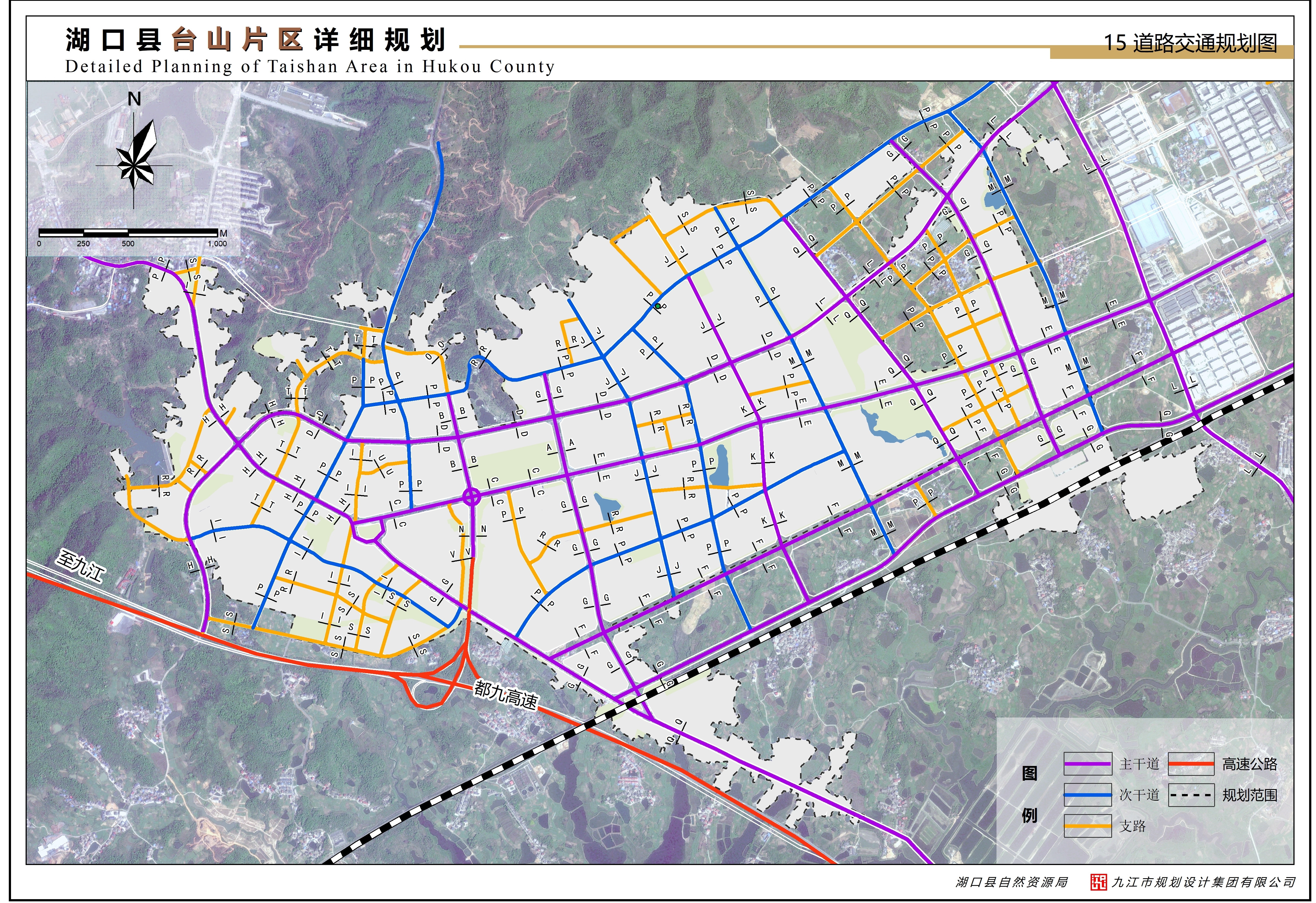Click the small green dot on the blue road
The width and height of the screenshot is (1316, 903).
(658, 306)
